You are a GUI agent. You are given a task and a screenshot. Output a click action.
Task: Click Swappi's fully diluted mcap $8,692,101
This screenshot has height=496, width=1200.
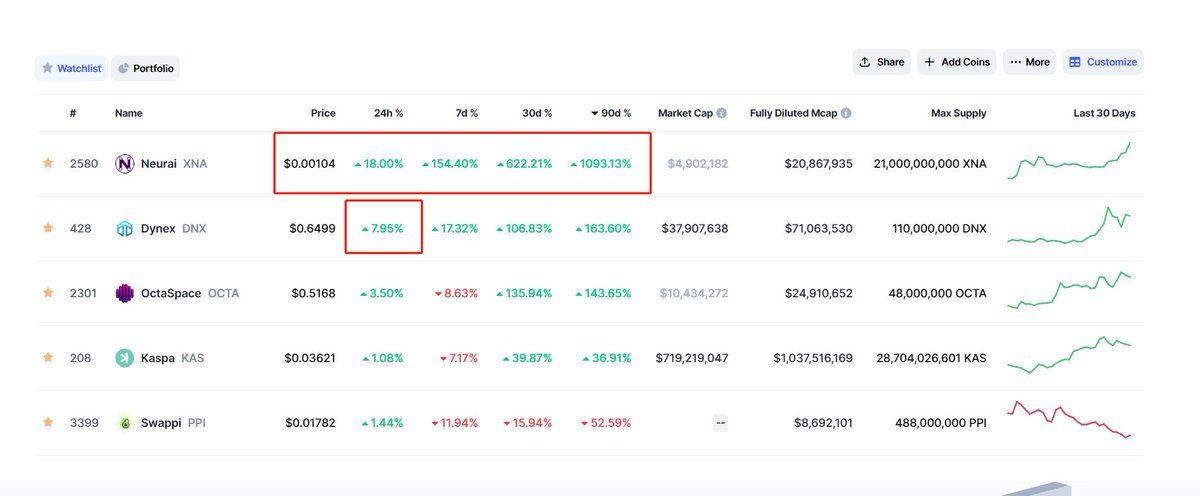pyautogui.click(x=821, y=423)
